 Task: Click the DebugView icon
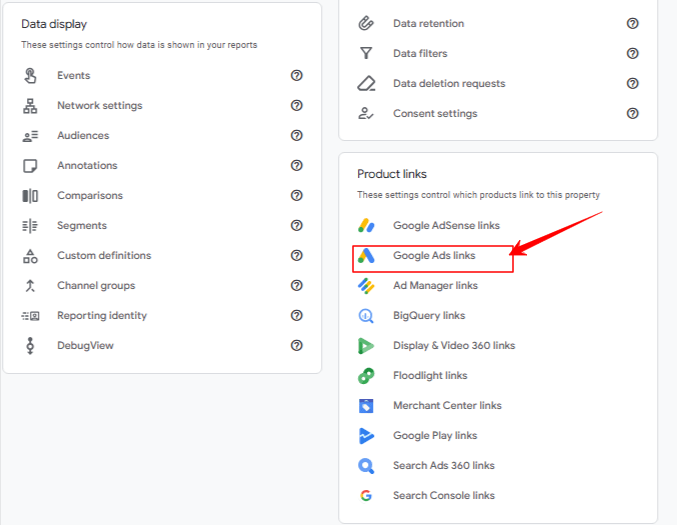30,346
